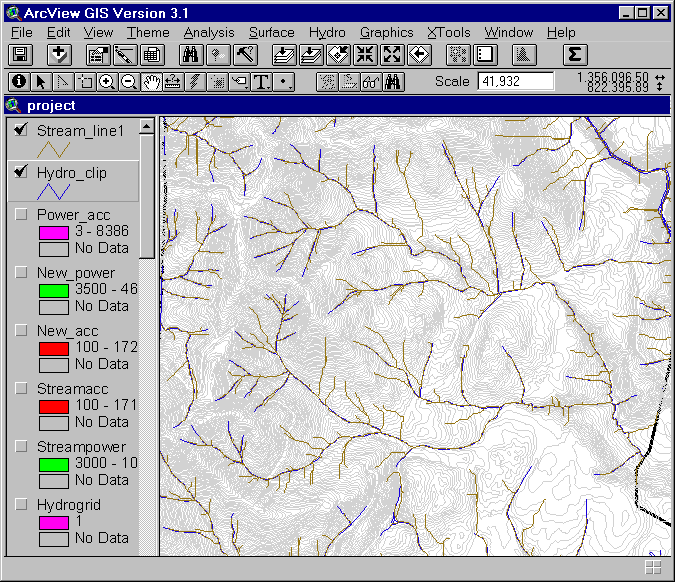Image resolution: width=675 pixels, height=582 pixels.
Task: Open the Theme menu
Action: (148, 33)
